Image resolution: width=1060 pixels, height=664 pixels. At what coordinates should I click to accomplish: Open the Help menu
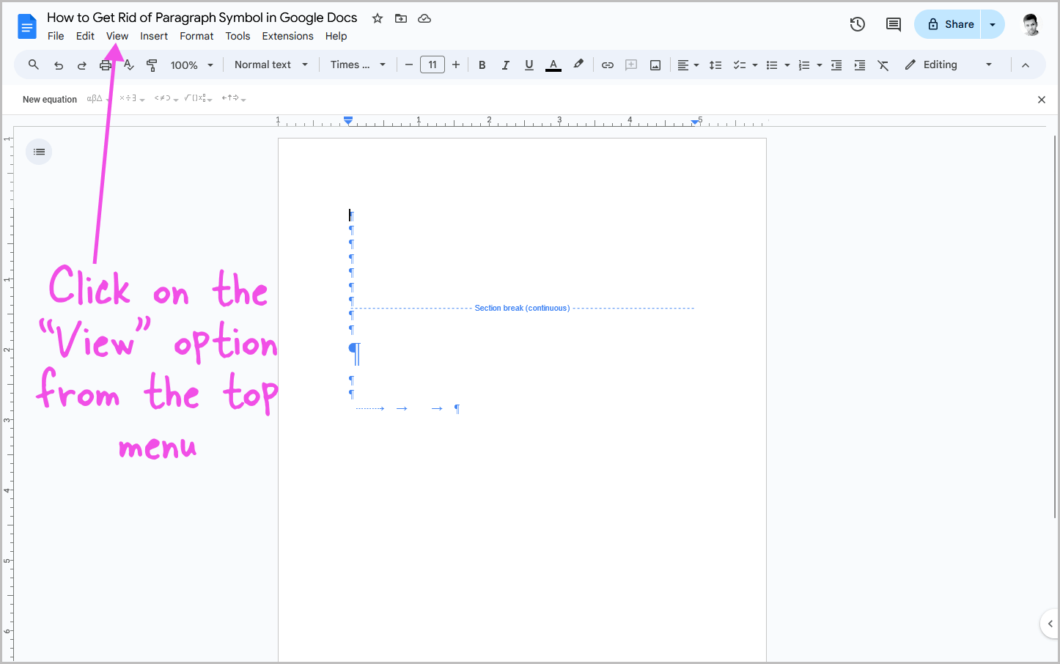click(336, 37)
